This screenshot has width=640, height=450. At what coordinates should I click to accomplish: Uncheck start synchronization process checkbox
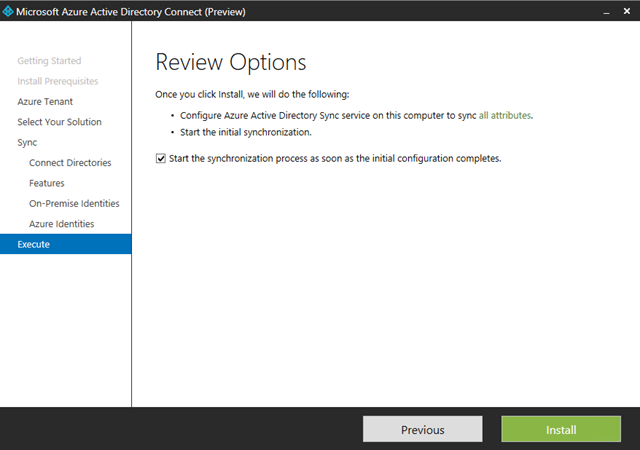tap(161, 158)
